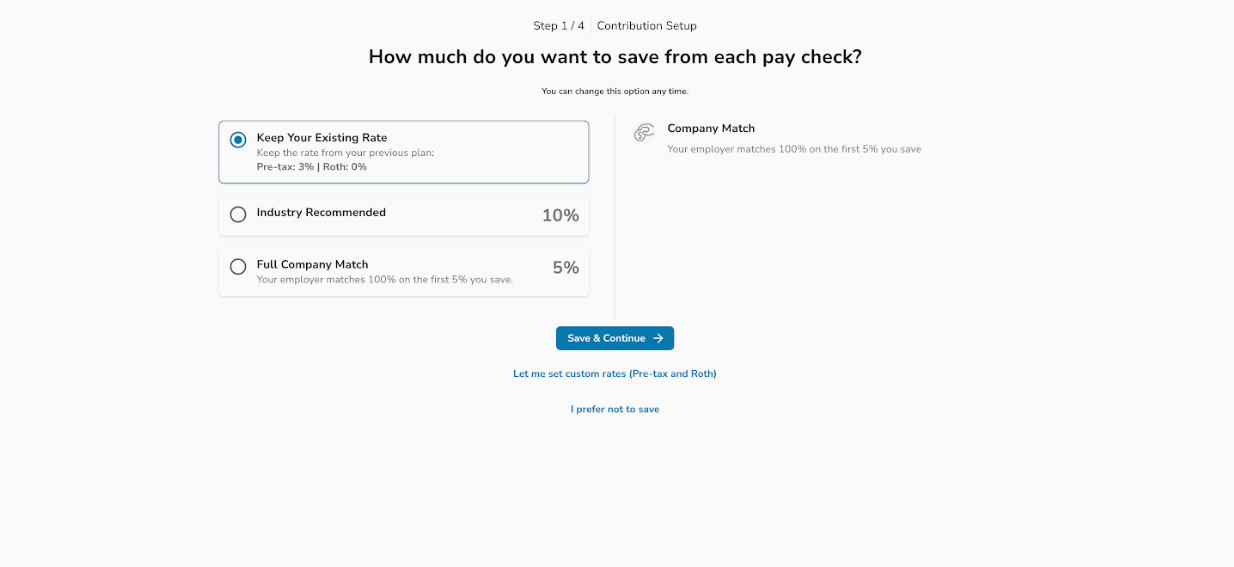
Task: Select the Keep Your Existing Rate radio button
Action: (238, 140)
